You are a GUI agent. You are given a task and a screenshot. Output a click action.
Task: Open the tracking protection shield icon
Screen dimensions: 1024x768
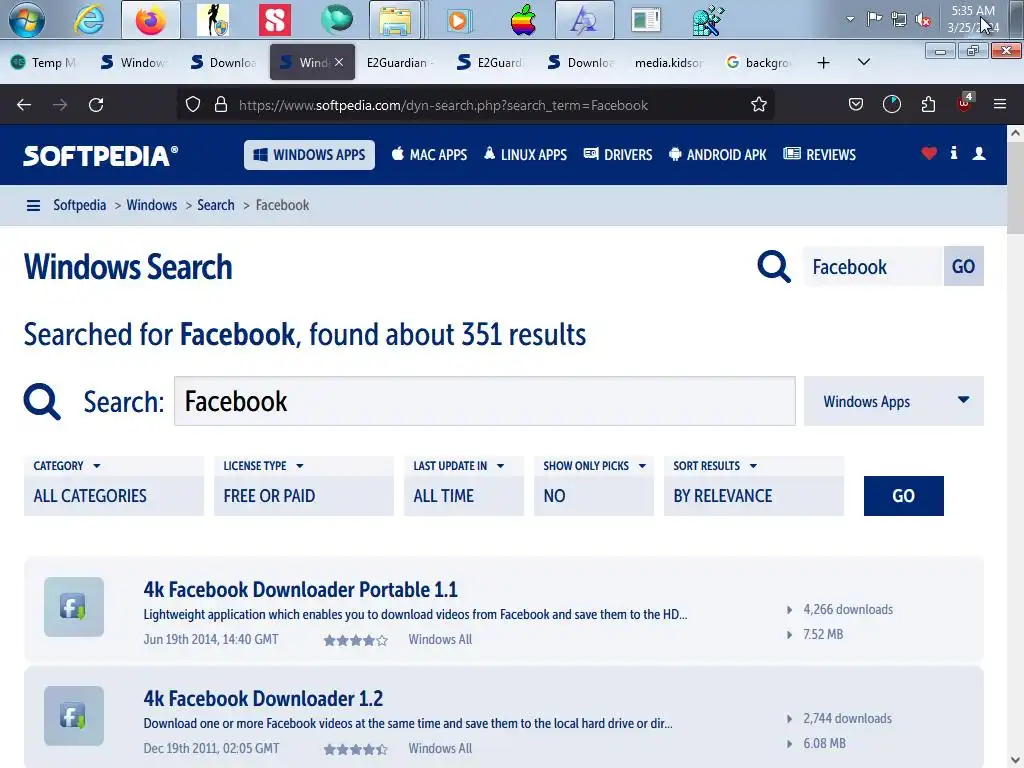193,104
